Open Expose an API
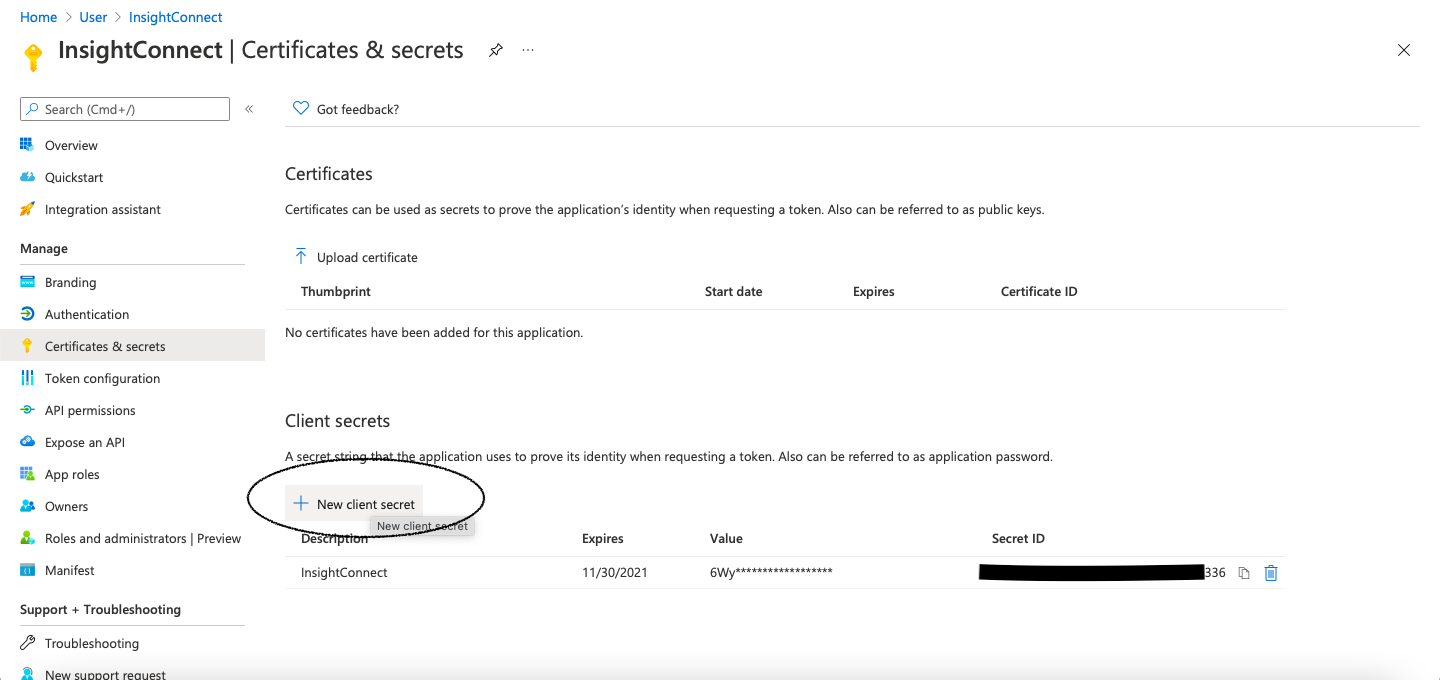 (x=85, y=442)
